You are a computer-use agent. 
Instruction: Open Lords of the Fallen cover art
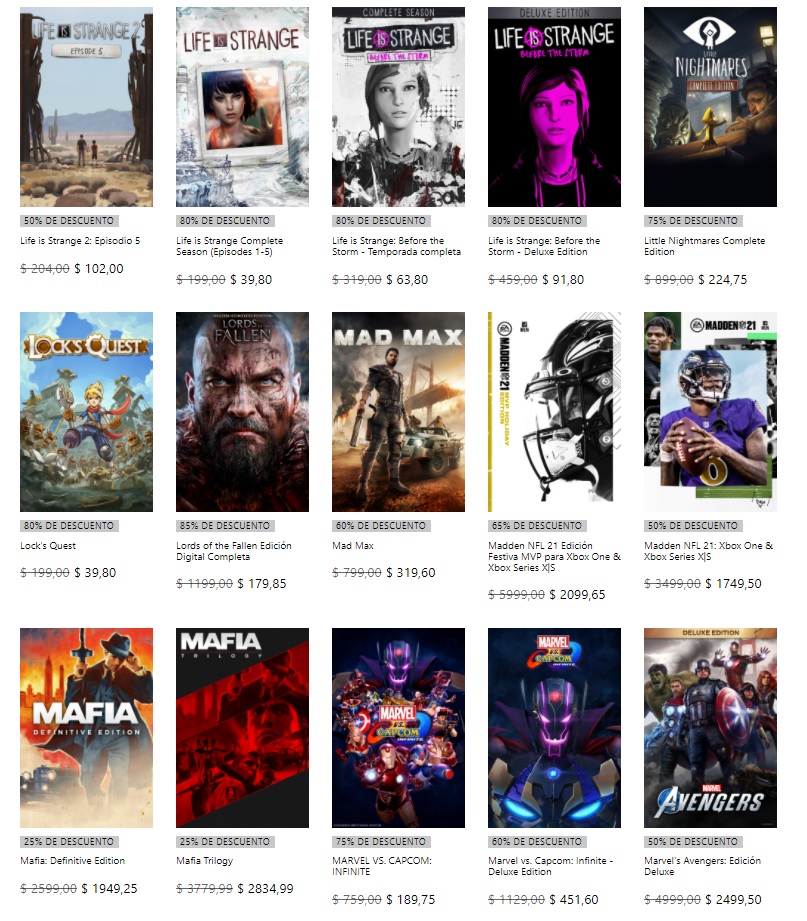(x=243, y=412)
